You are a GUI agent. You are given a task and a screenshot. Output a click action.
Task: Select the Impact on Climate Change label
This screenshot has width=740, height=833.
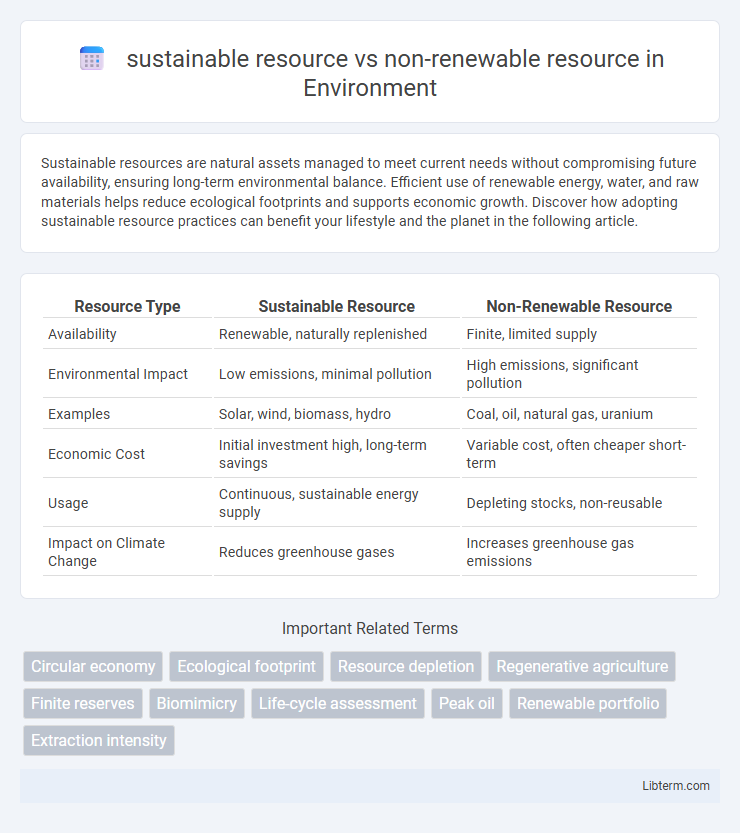tap(106, 552)
